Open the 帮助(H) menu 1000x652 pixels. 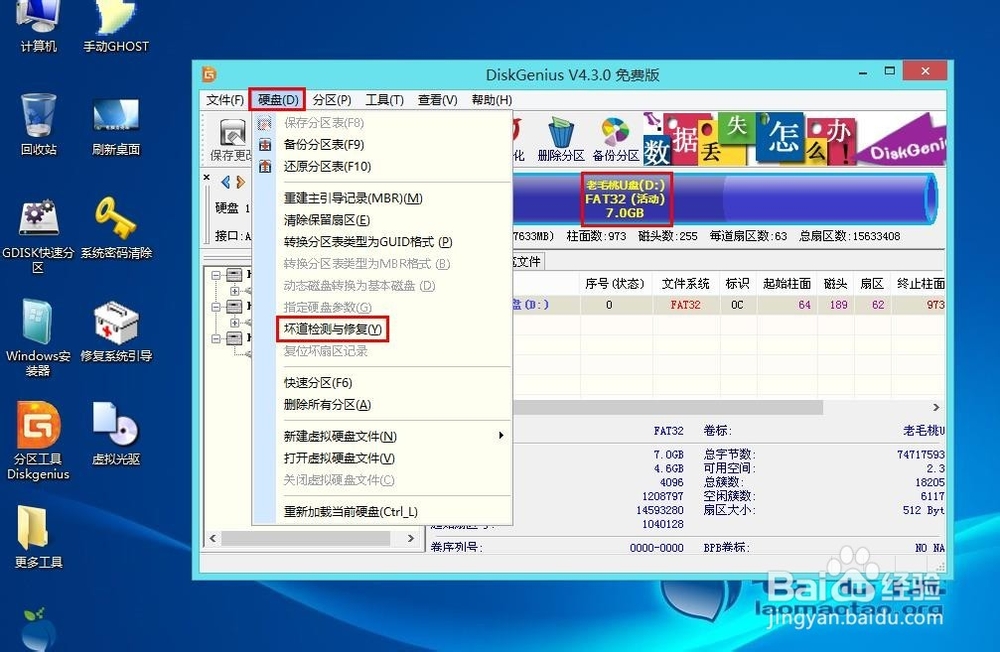(491, 100)
